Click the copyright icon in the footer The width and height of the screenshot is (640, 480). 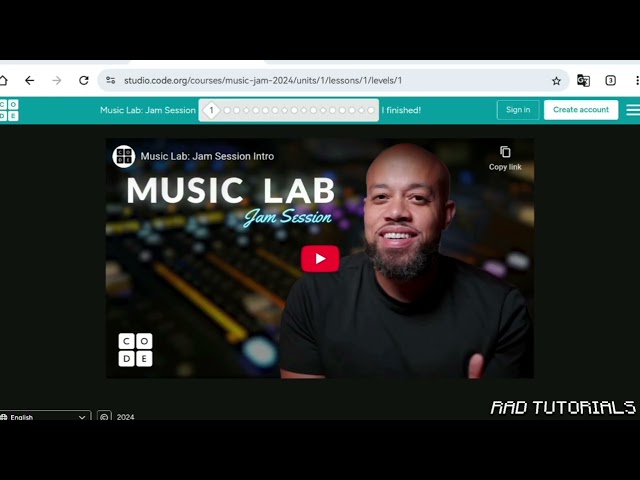(104, 416)
